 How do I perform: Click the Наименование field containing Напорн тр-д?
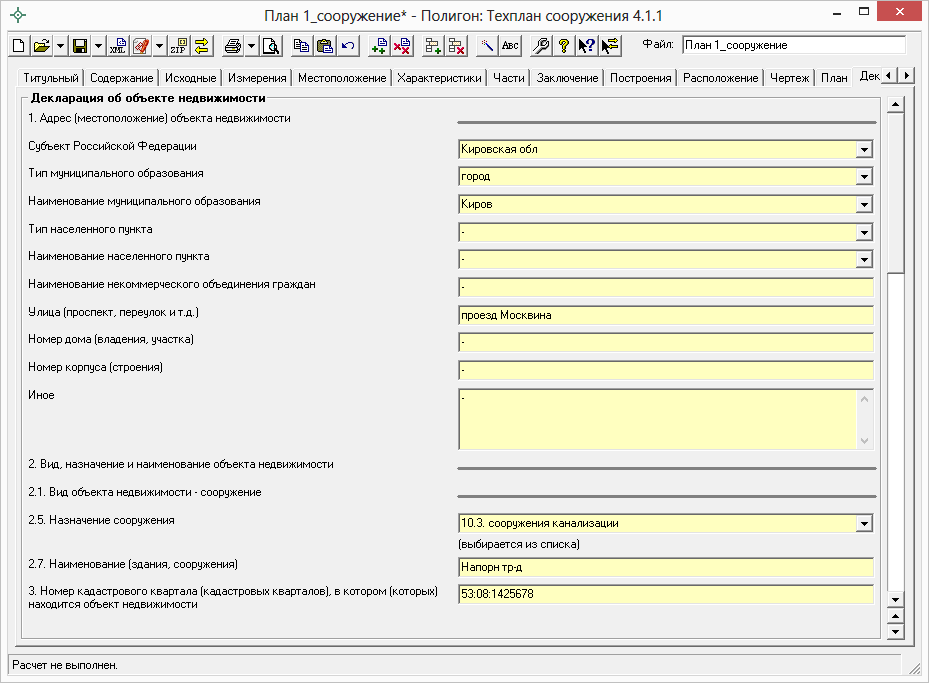(666, 567)
